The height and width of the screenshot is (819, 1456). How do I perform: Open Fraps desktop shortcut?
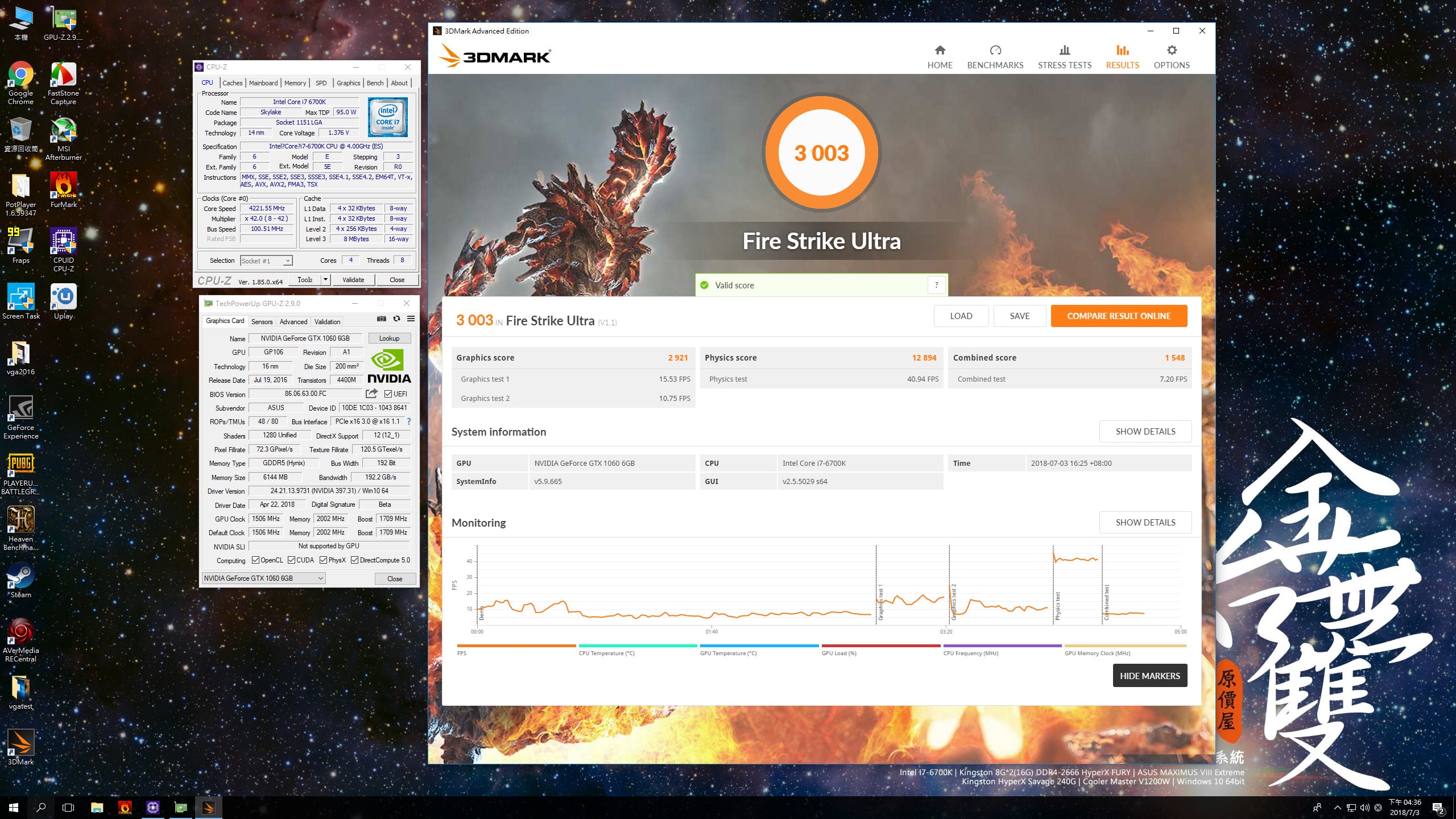[20, 246]
